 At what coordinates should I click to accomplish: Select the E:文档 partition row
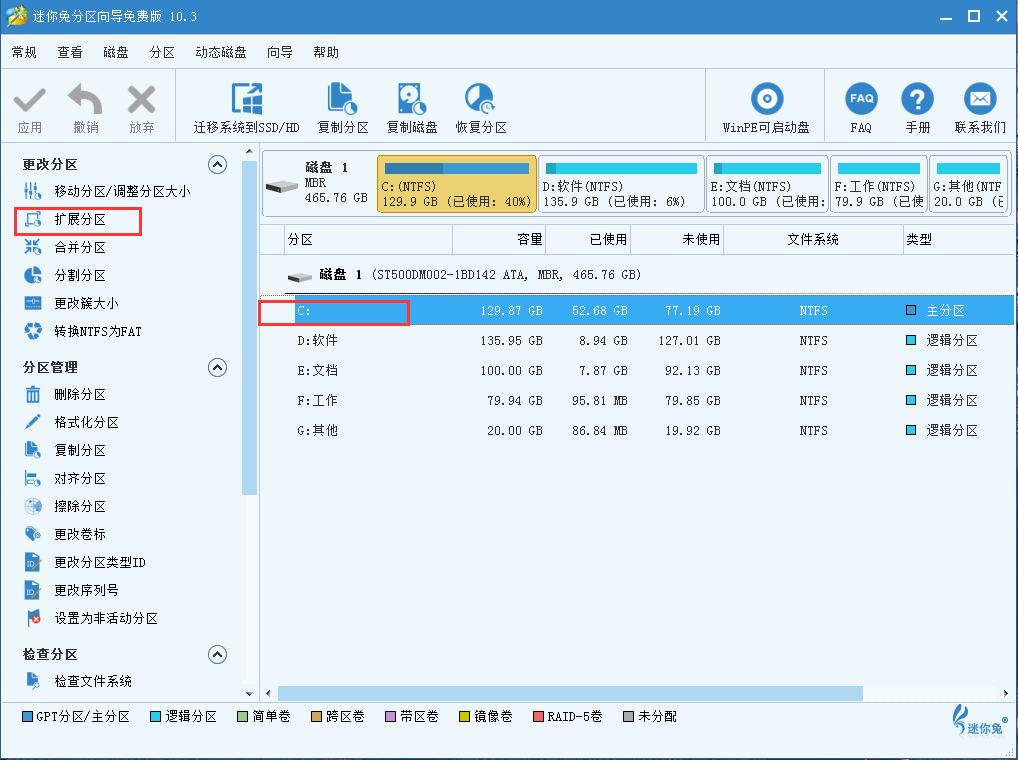pos(637,370)
